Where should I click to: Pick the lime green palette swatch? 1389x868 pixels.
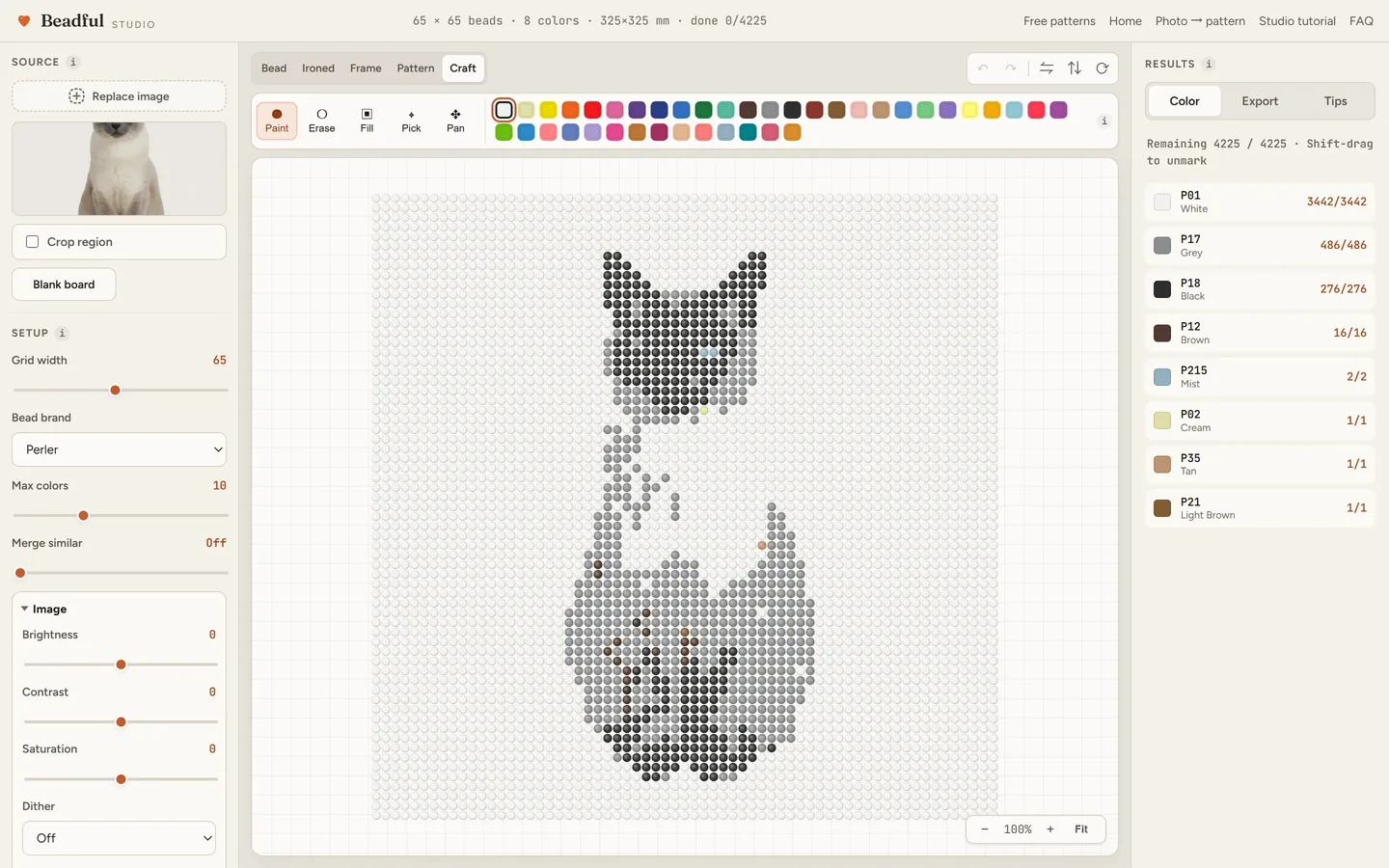[504, 132]
